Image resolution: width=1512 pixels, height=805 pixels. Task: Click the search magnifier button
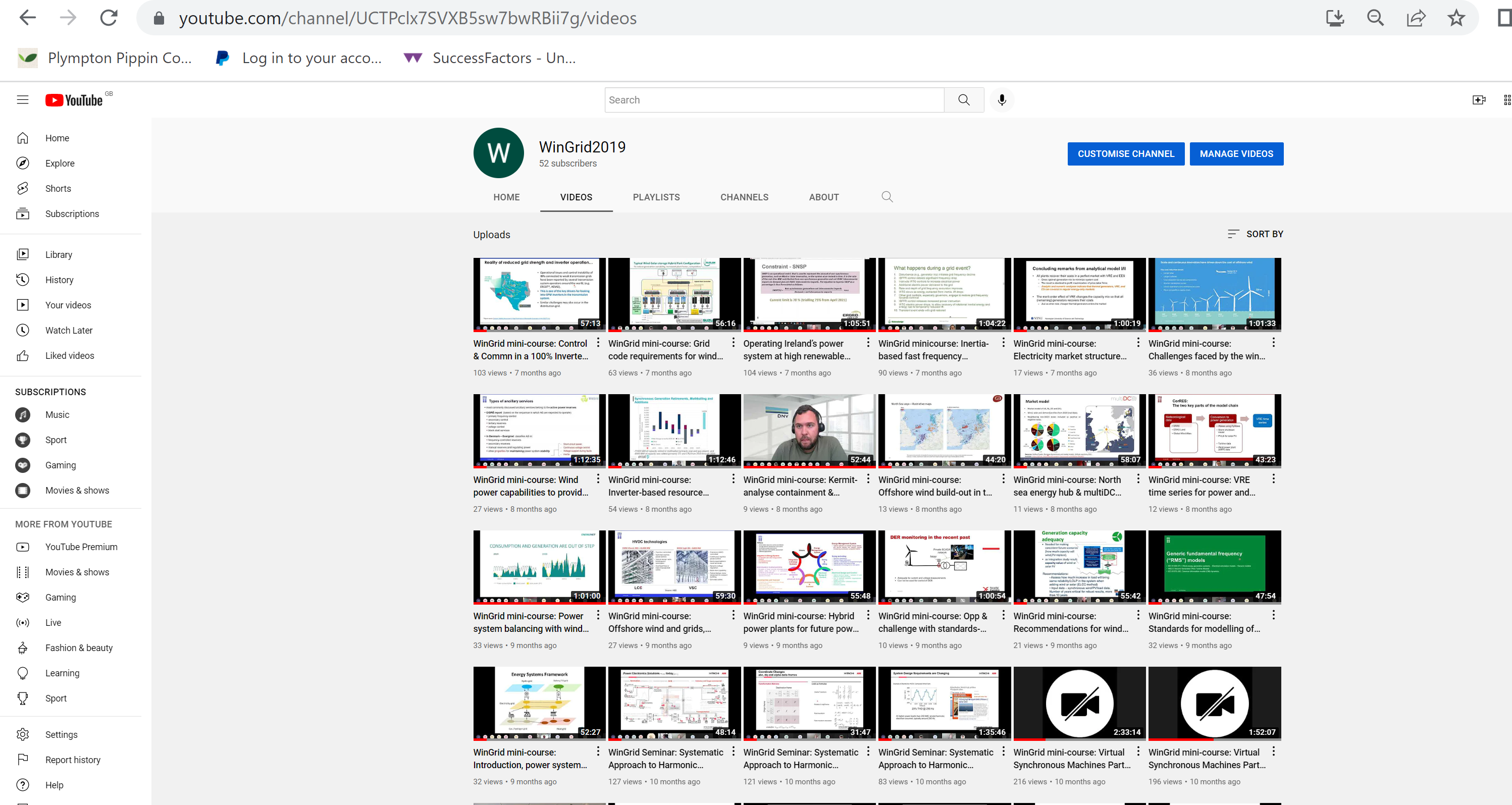point(963,100)
